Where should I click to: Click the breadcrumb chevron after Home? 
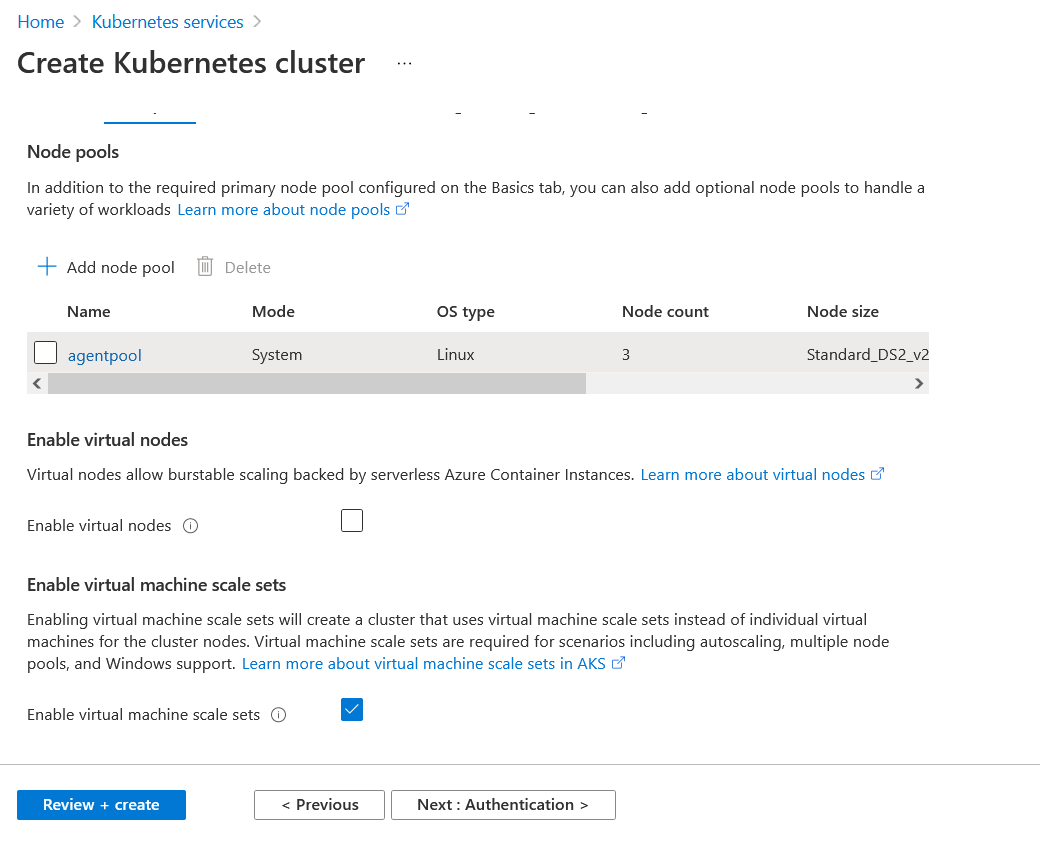[x=78, y=22]
